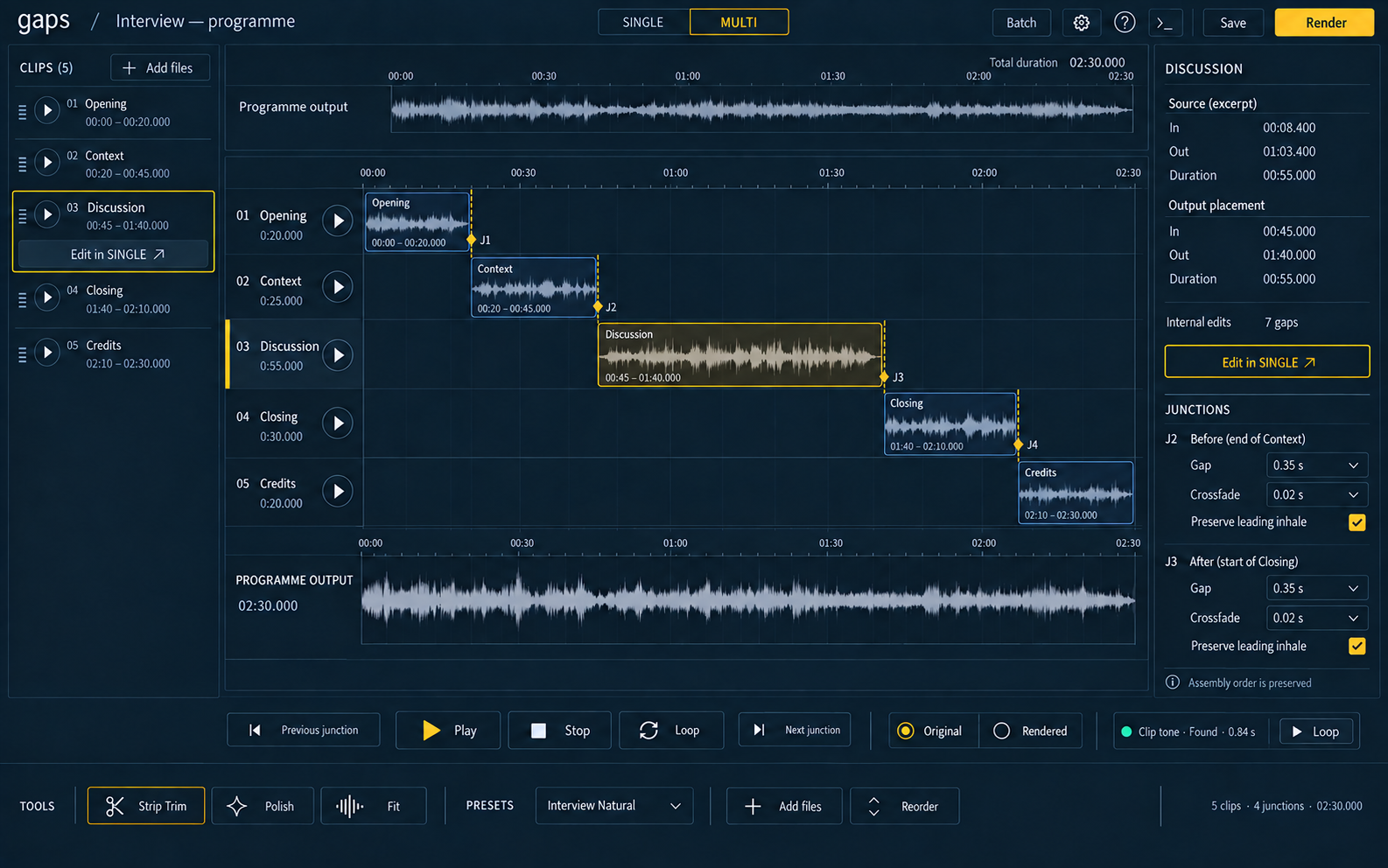Loop the found clip tone

point(1316,731)
